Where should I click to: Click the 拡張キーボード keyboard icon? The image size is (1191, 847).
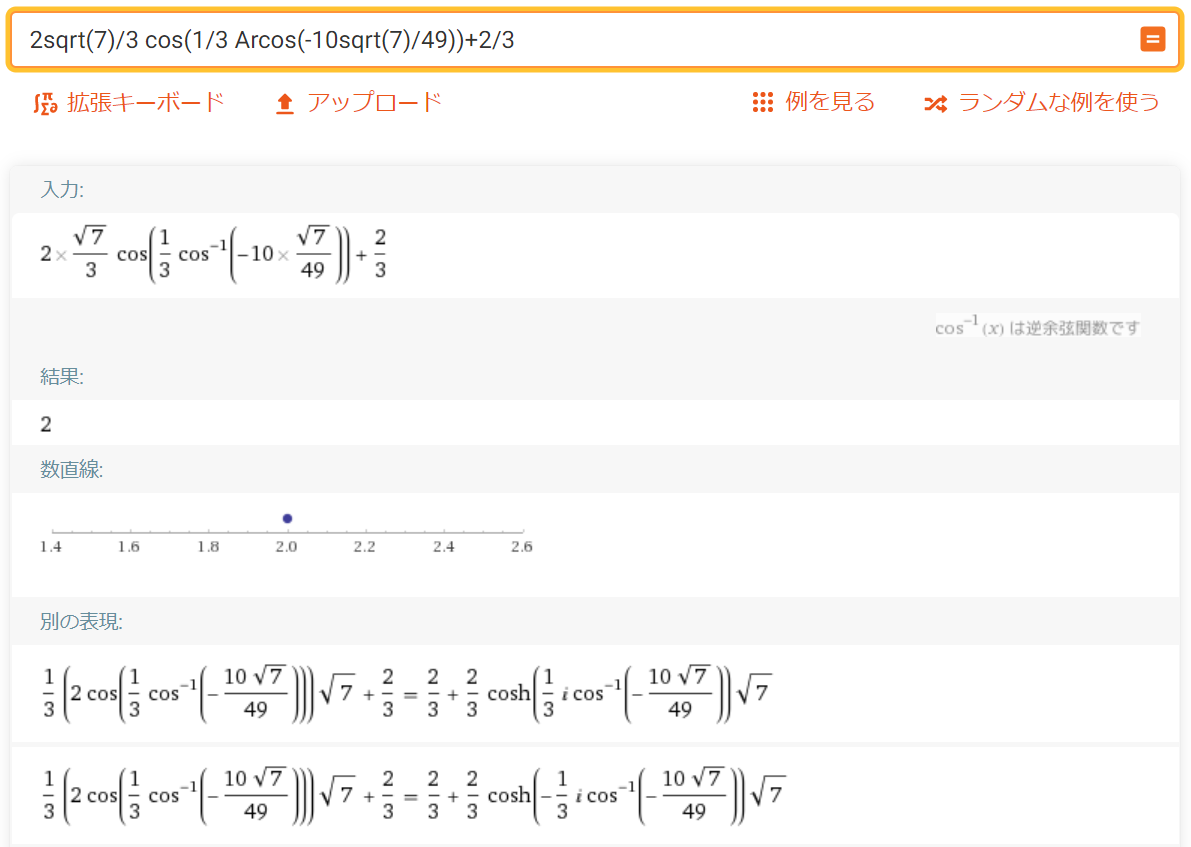[45, 103]
